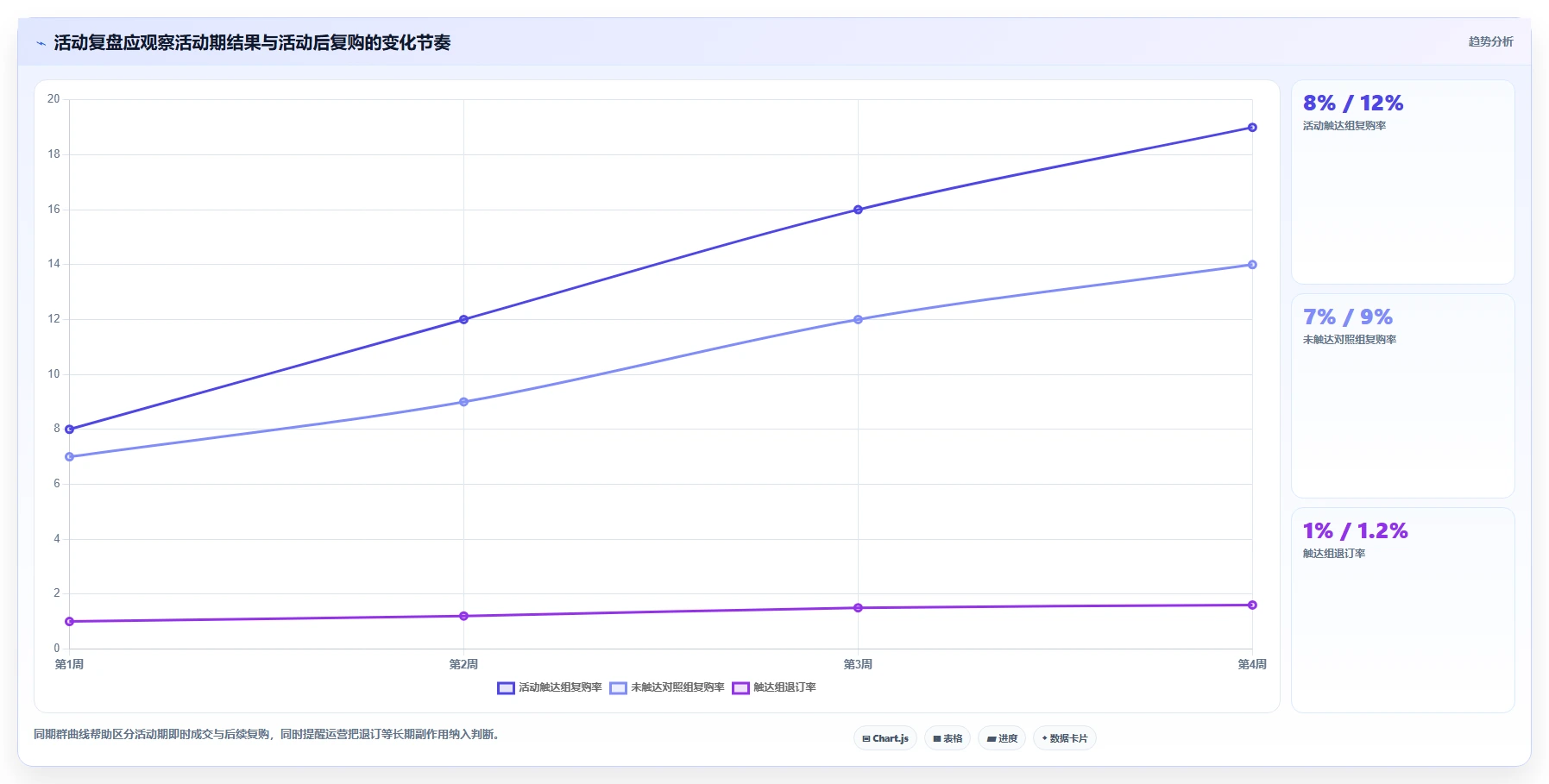Click the 第2周 x-axis label

coord(463,664)
